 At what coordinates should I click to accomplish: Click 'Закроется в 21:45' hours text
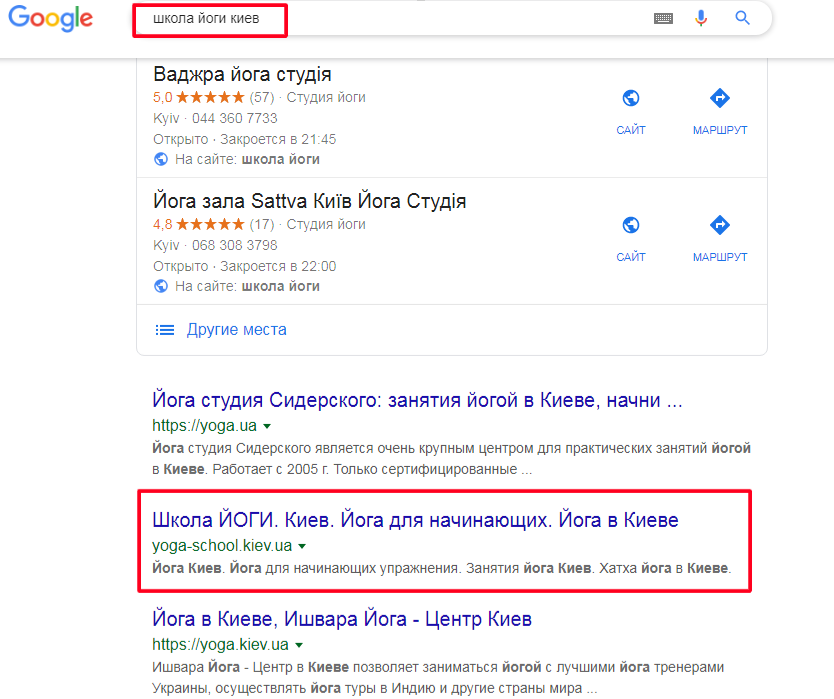[x=278, y=139]
